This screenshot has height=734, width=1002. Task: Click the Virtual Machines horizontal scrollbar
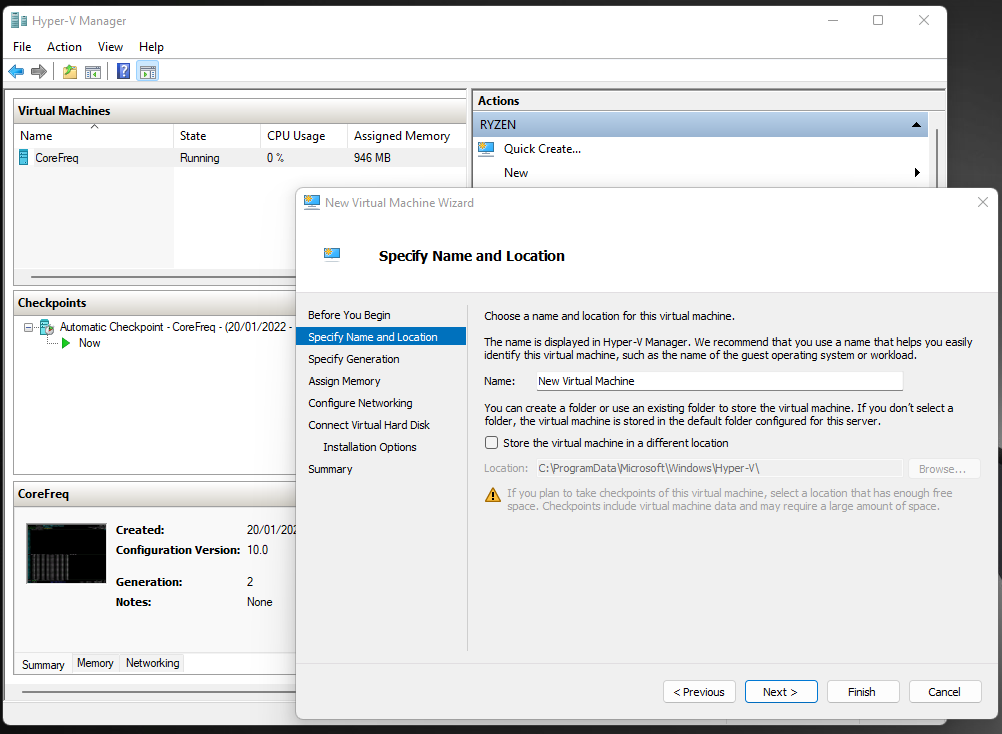[x=163, y=277]
